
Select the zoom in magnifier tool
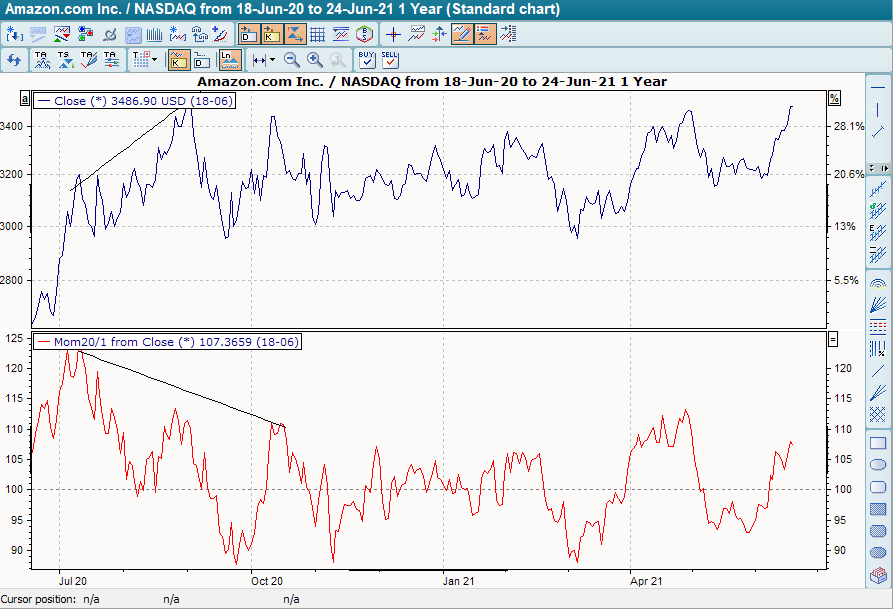pyautogui.click(x=313, y=59)
